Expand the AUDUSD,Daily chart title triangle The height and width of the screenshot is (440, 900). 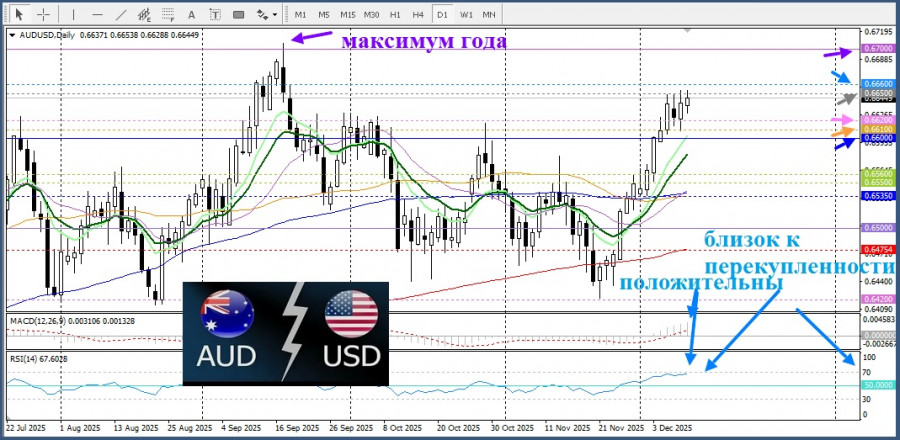tap(12, 35)
